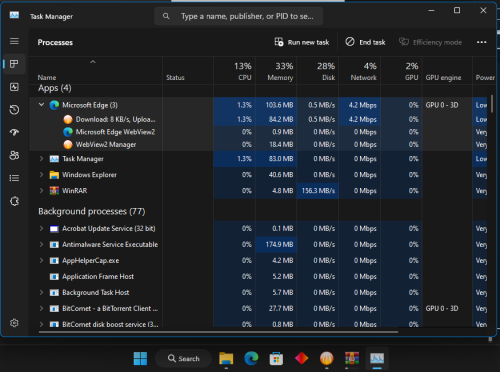This screenshot has width=500, height=372.
Task: Click the Apps (4) group heading
Action: 55,88
